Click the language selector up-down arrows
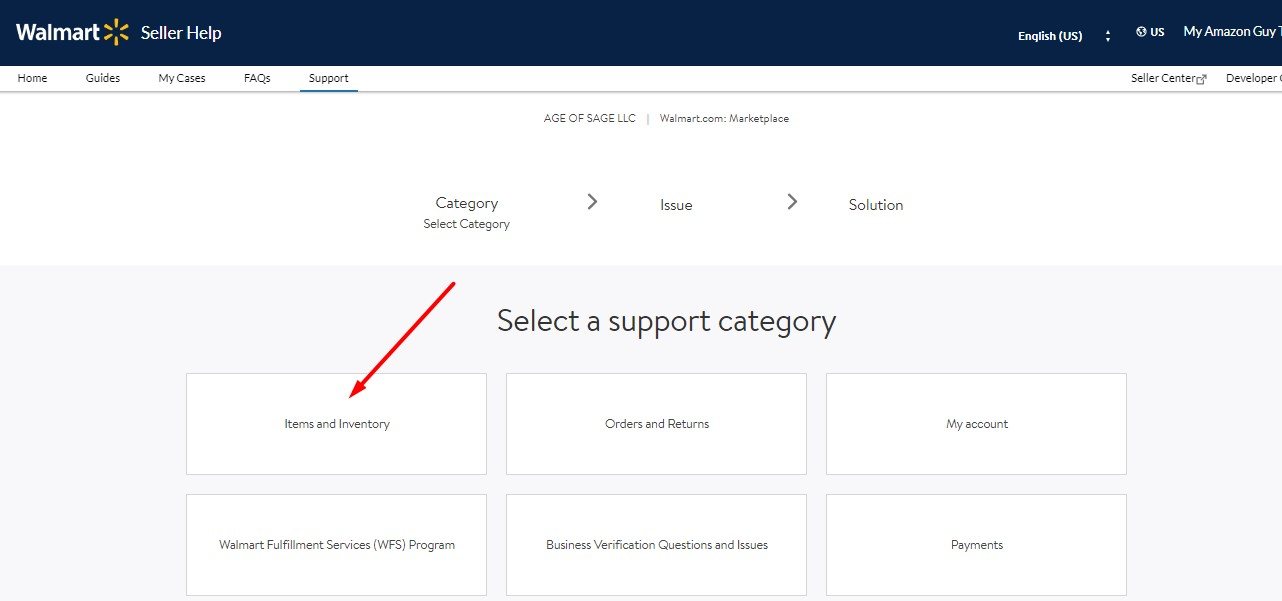This screenshot has height=601, width=1282. (x=1108, y=36)
